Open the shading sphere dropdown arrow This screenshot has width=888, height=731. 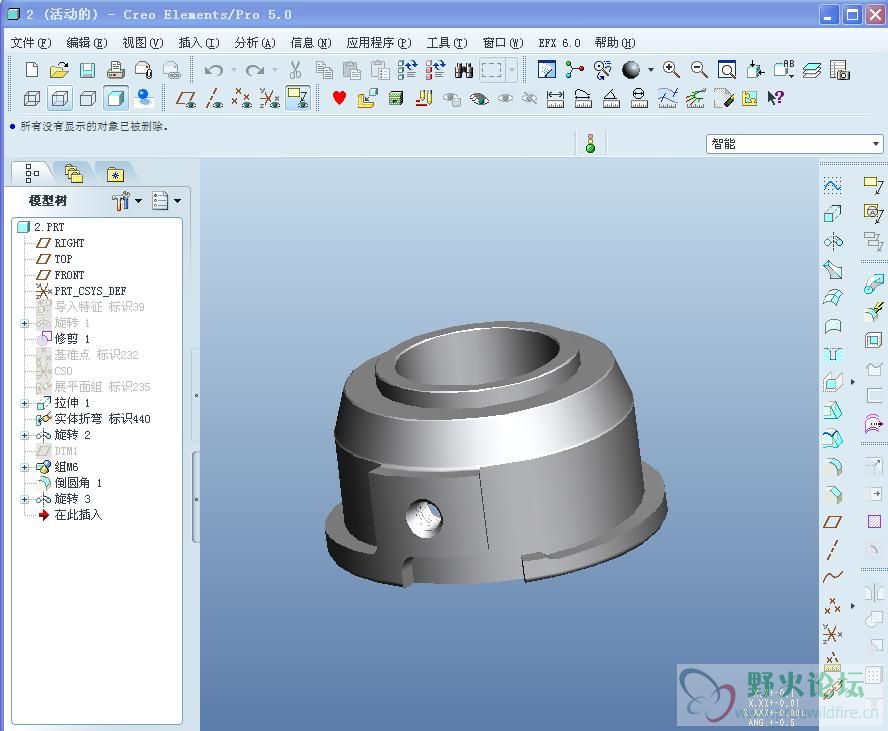coord(651,70)
